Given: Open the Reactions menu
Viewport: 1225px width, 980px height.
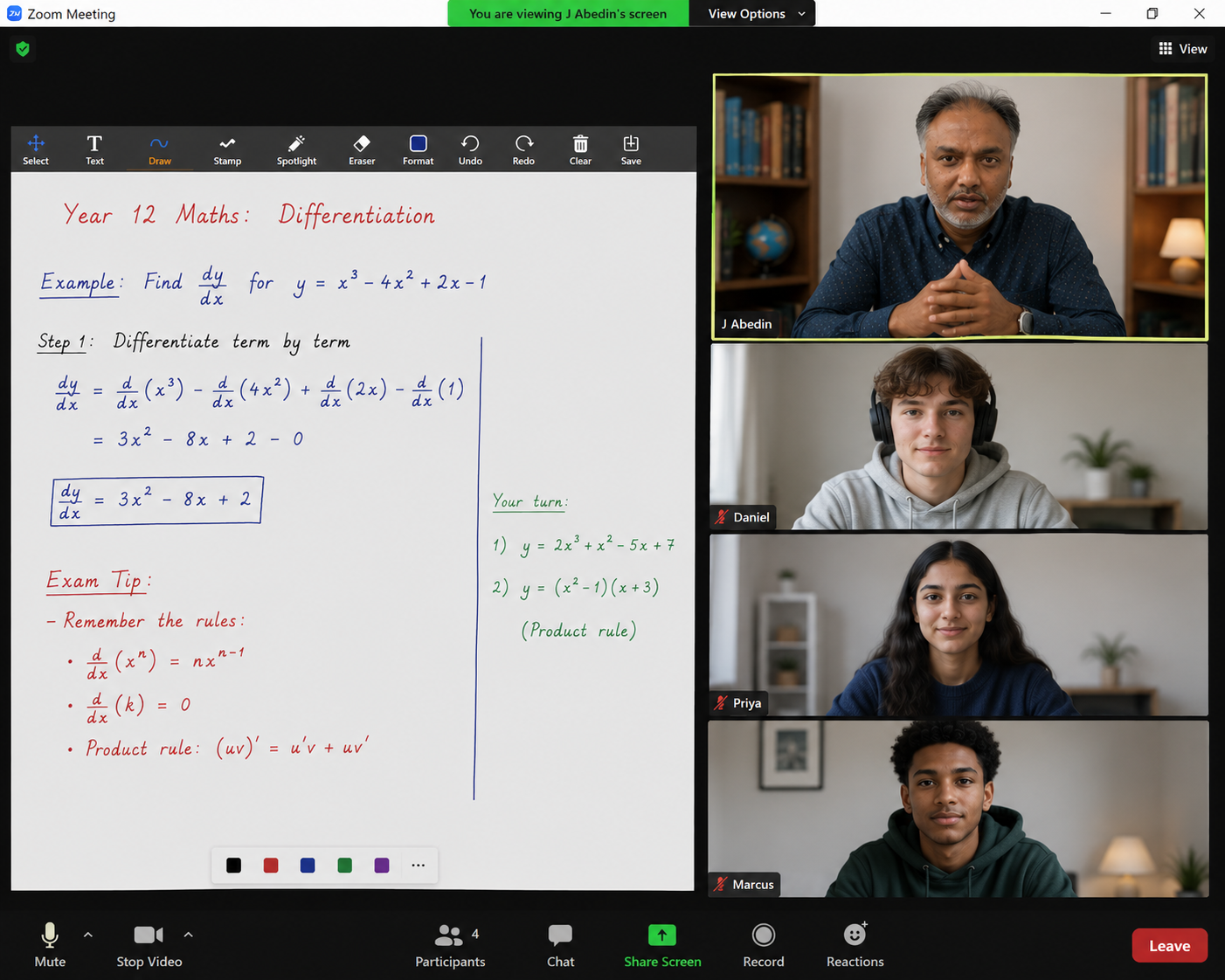Looking at the screenshot, I should [x=855, y=945].
